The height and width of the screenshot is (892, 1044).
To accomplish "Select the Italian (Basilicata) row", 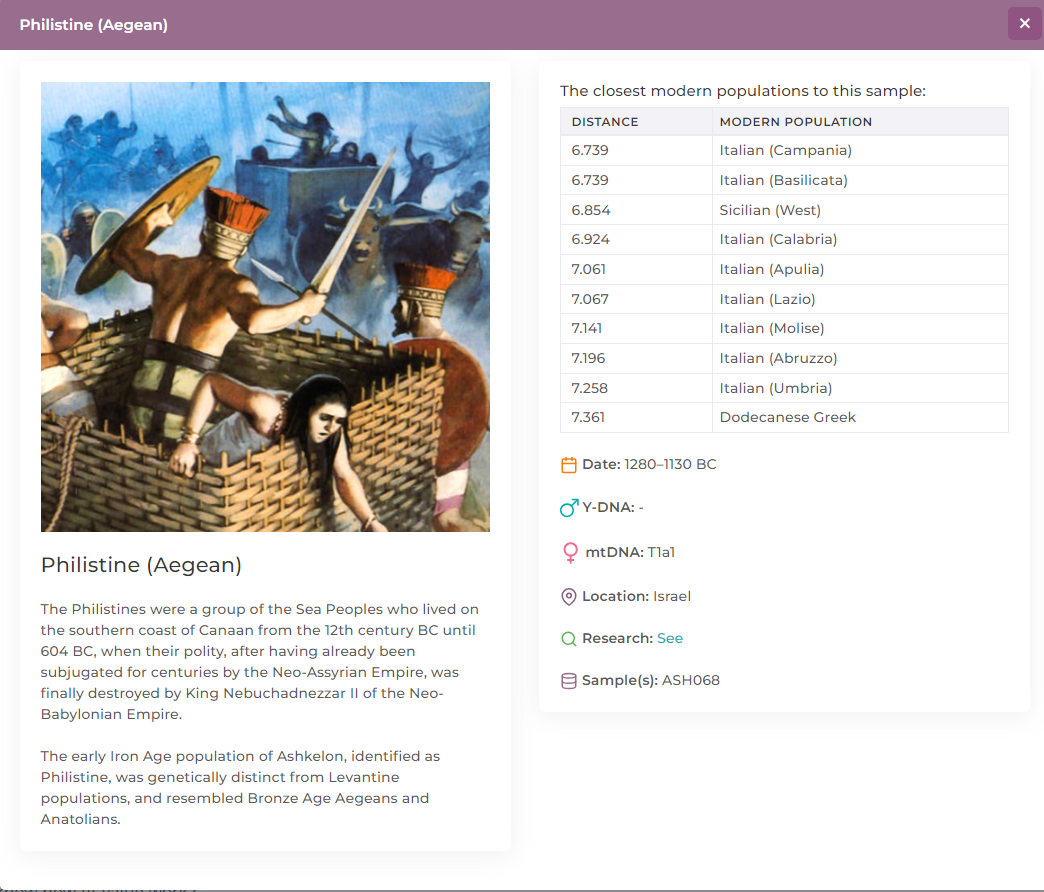I will (784, 180).
